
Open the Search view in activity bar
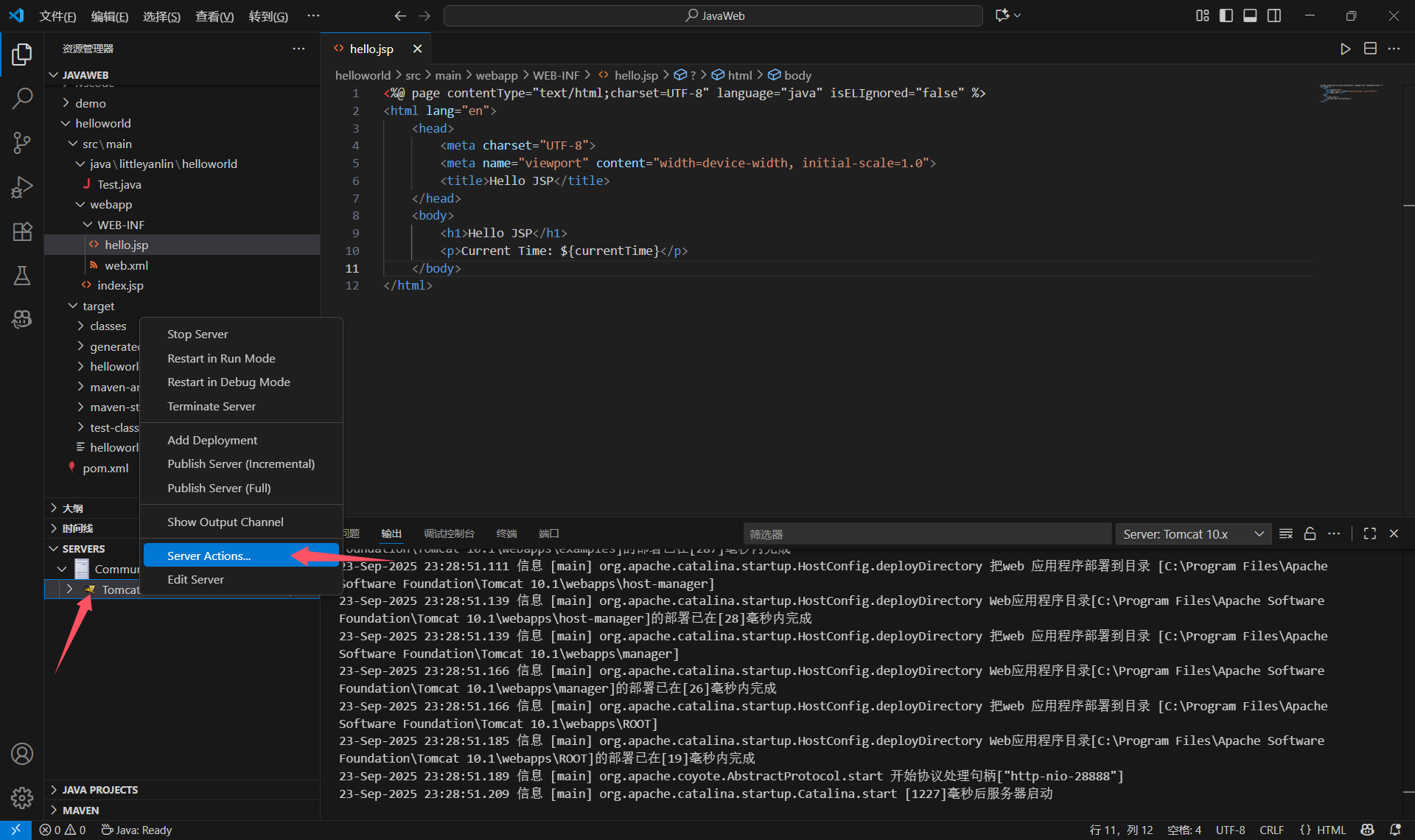pyautogui.click(x=22, y=98)
